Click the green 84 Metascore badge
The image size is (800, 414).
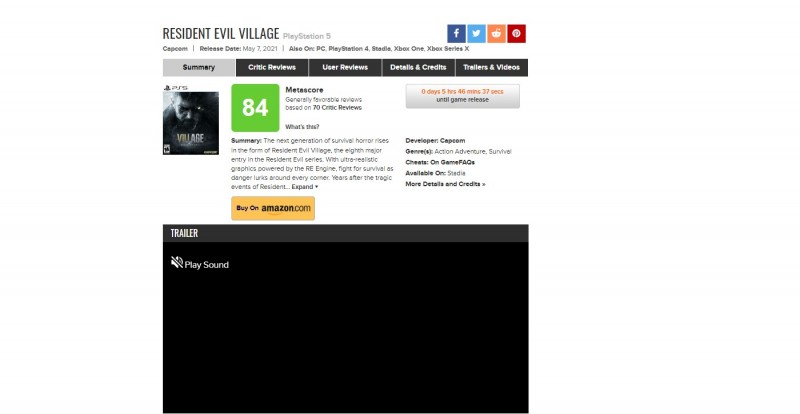pos(255,108)
